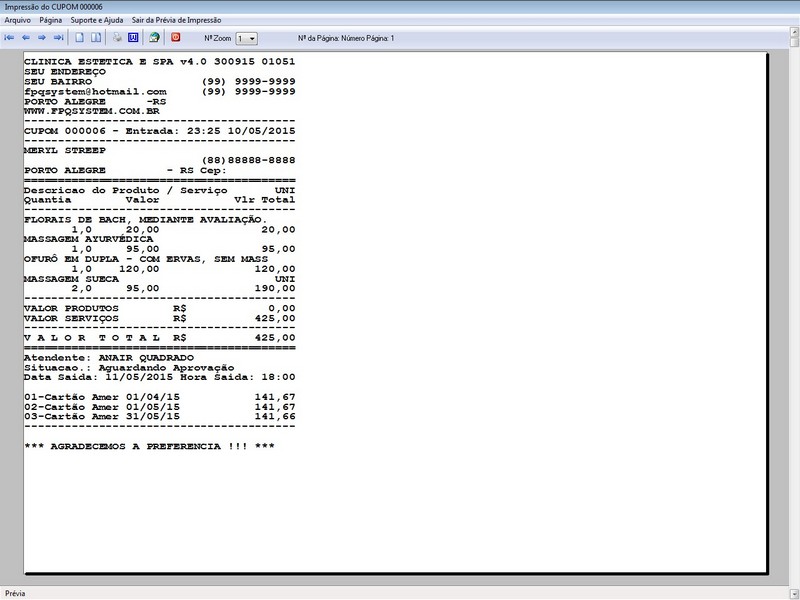Jump to last page arrow icon

click(x=59, y=37)
